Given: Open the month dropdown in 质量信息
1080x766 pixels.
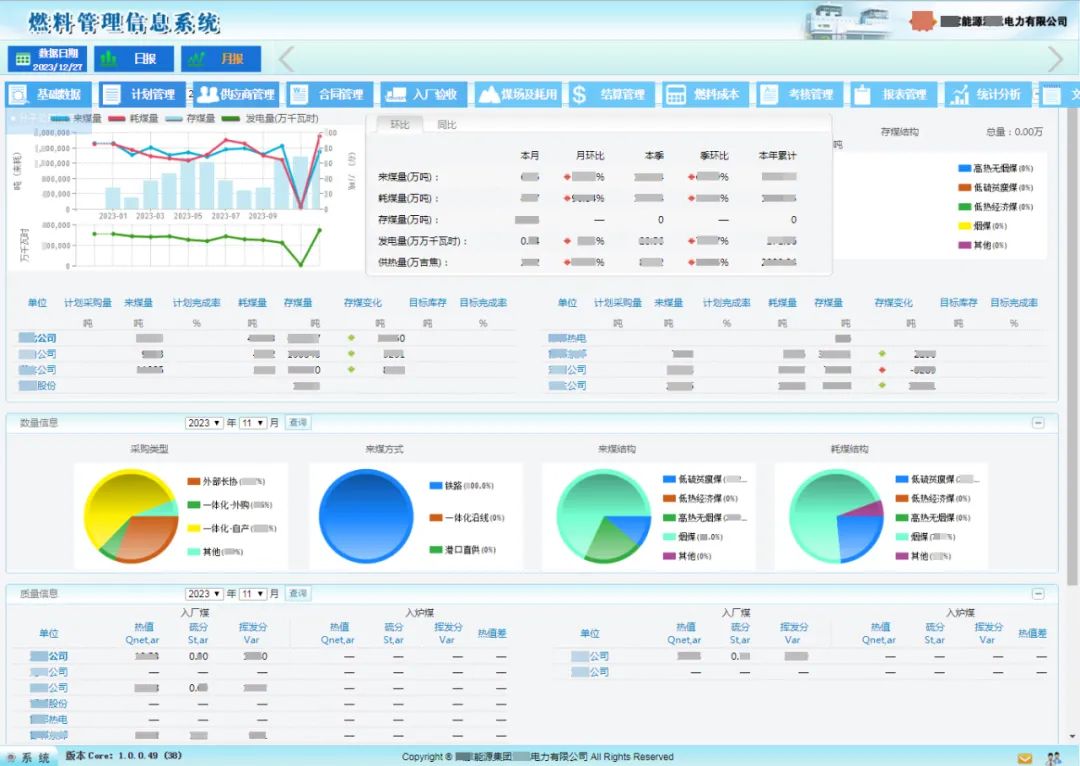Looking at the screenshot, I should pyautogui.click(x=253, y=594).
